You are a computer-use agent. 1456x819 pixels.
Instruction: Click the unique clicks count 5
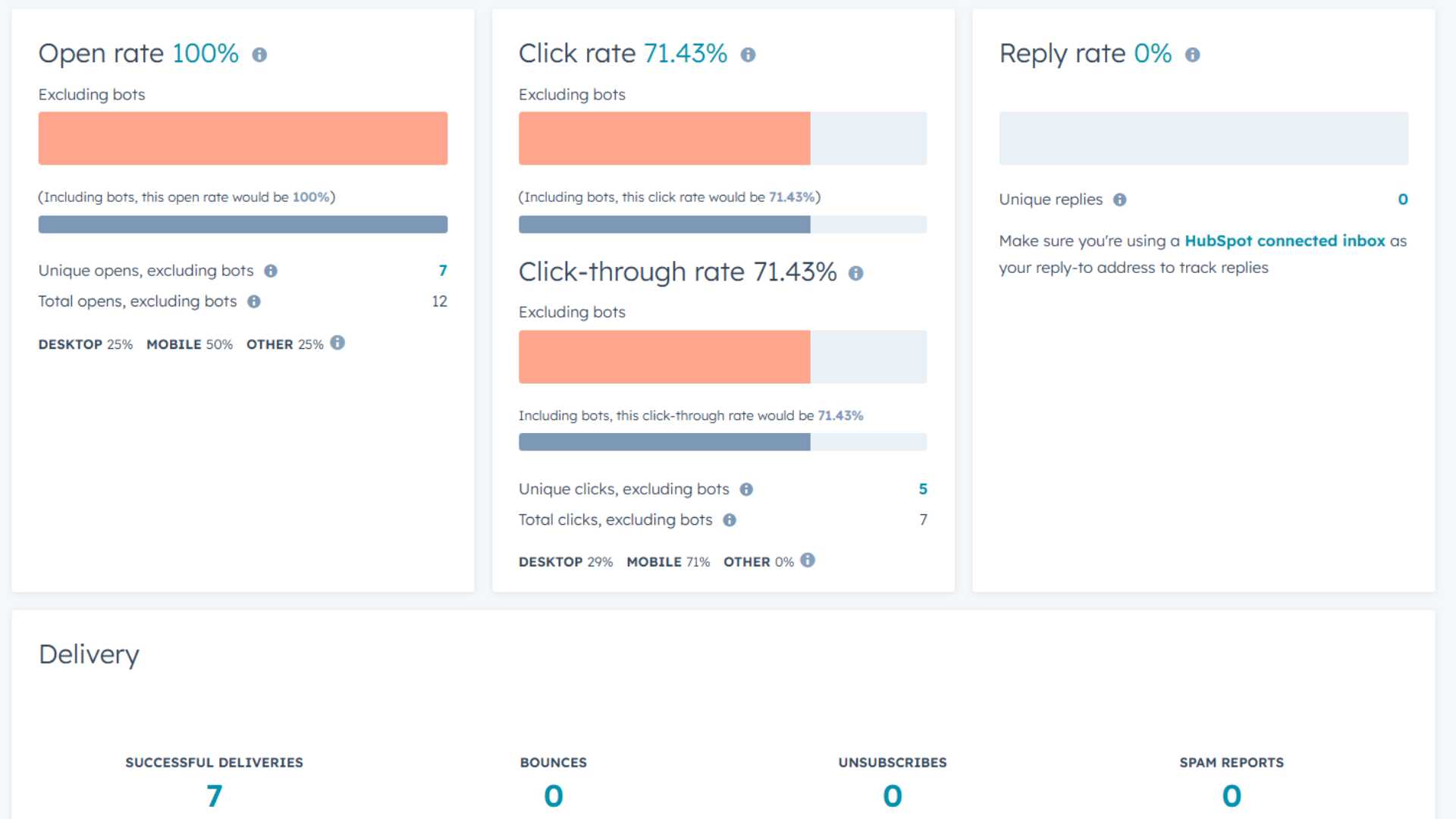tap(923, 489)
